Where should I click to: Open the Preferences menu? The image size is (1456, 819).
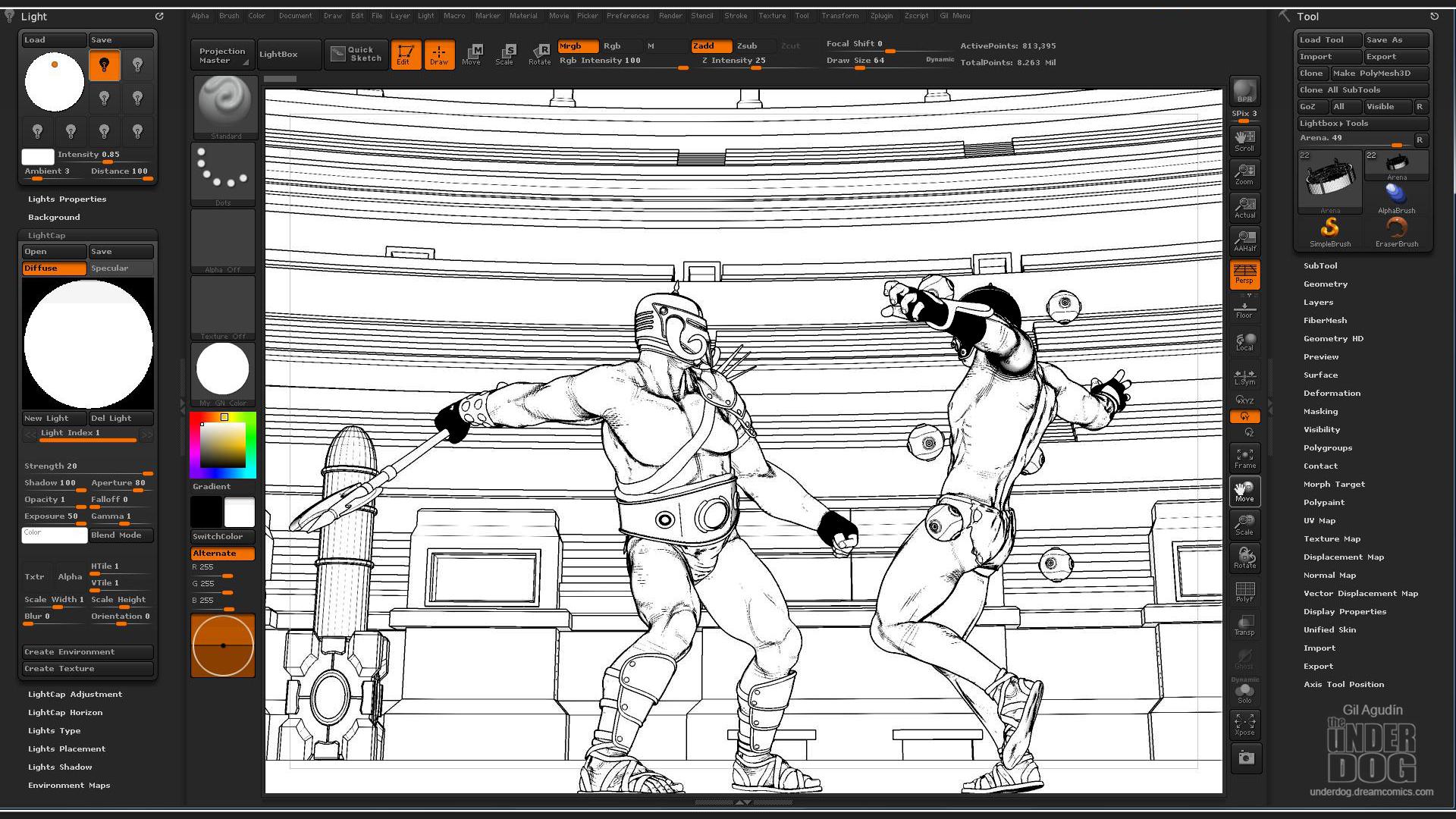point(628,16)
